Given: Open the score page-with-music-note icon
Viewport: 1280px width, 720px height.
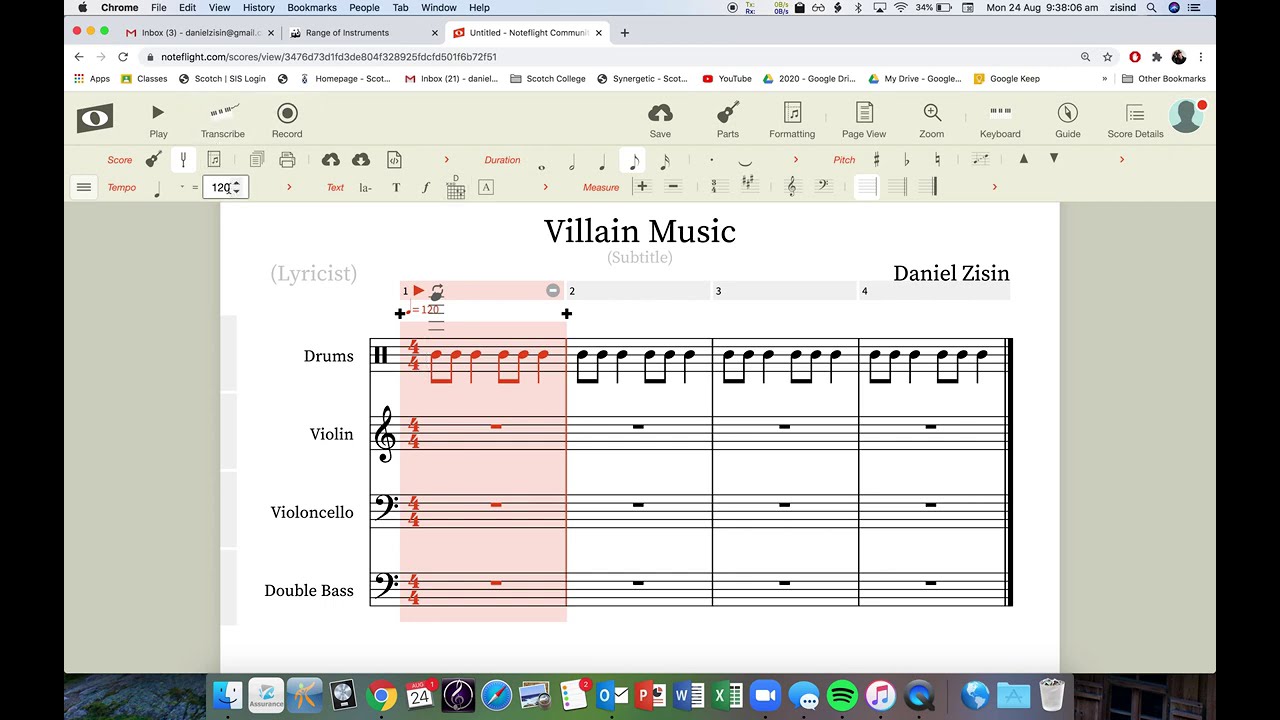Looking at the screenshot, I should 214,160.
